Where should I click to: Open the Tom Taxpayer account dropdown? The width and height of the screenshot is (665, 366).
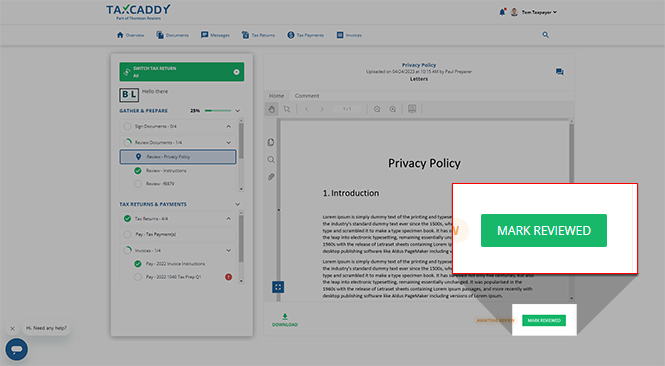click(539, 12)
